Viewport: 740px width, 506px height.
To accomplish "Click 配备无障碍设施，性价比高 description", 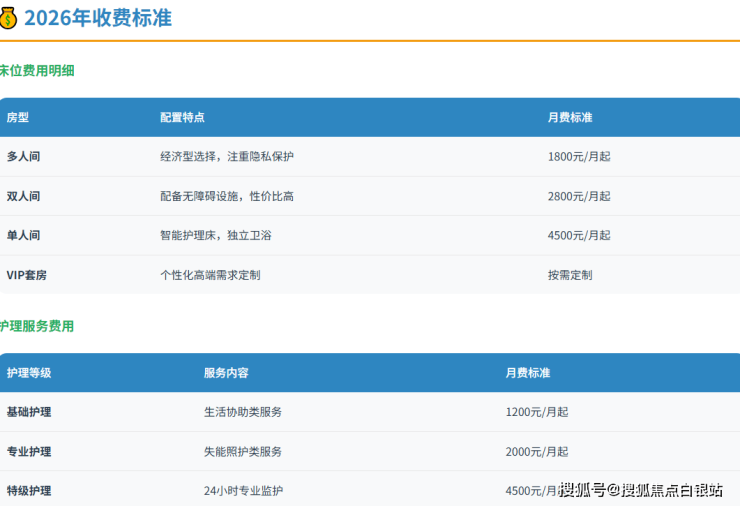I will (x=227, y=196).
